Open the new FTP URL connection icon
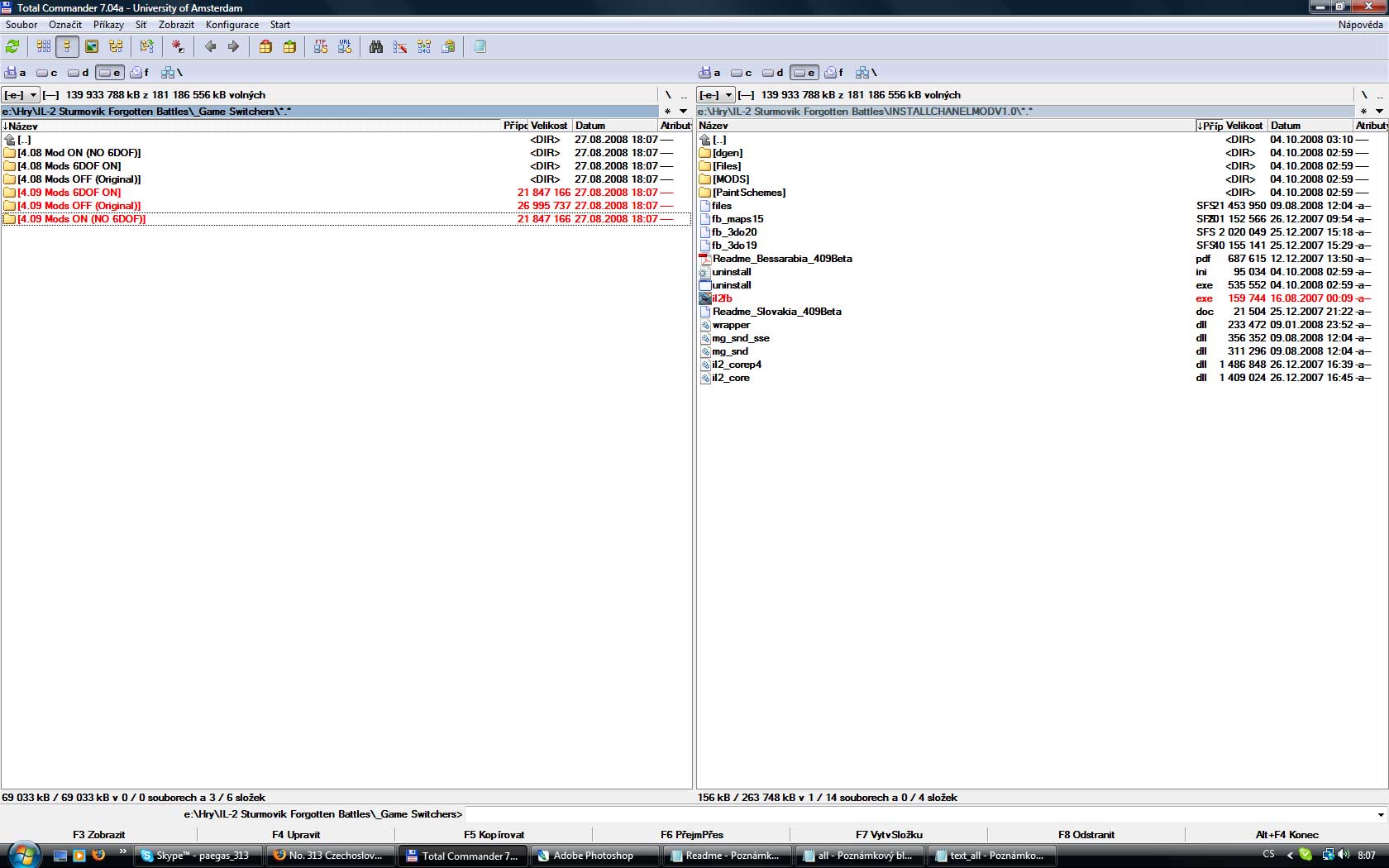 tap(345, 47)
